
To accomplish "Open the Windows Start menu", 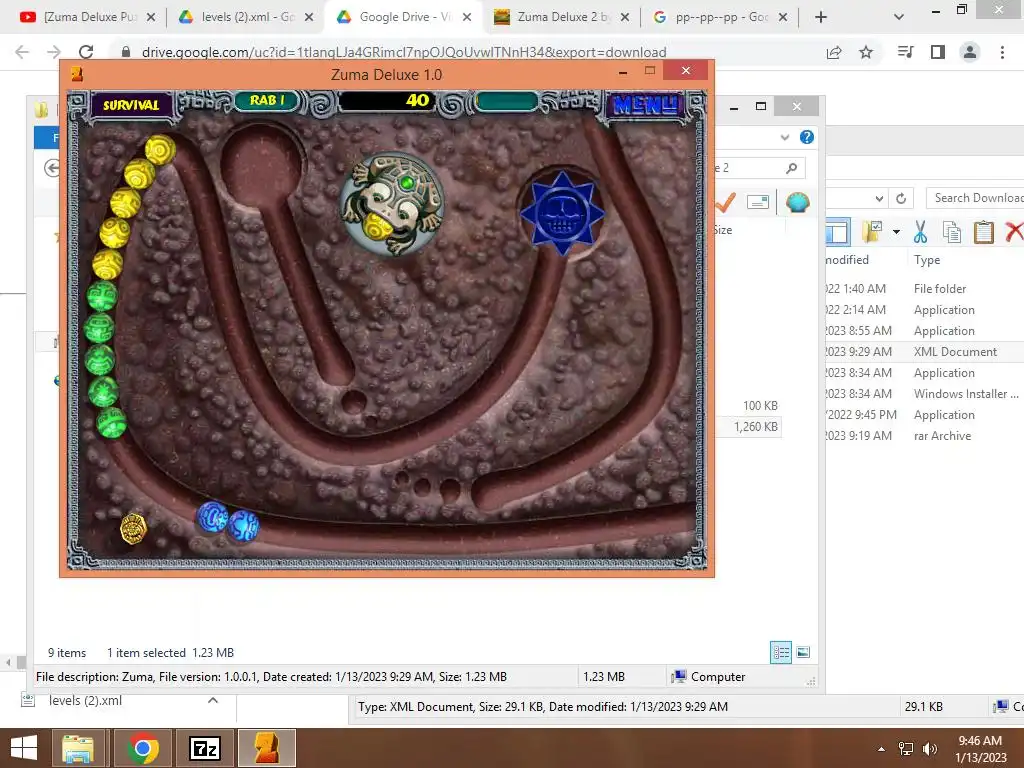I will click(24, 748).
